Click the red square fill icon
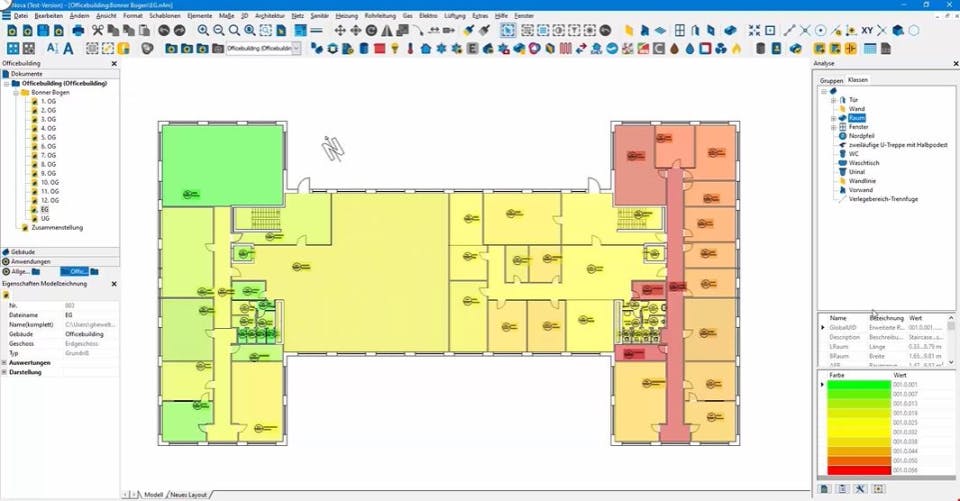The height and width of the screenshot is (501, 960). coord(380,48)
